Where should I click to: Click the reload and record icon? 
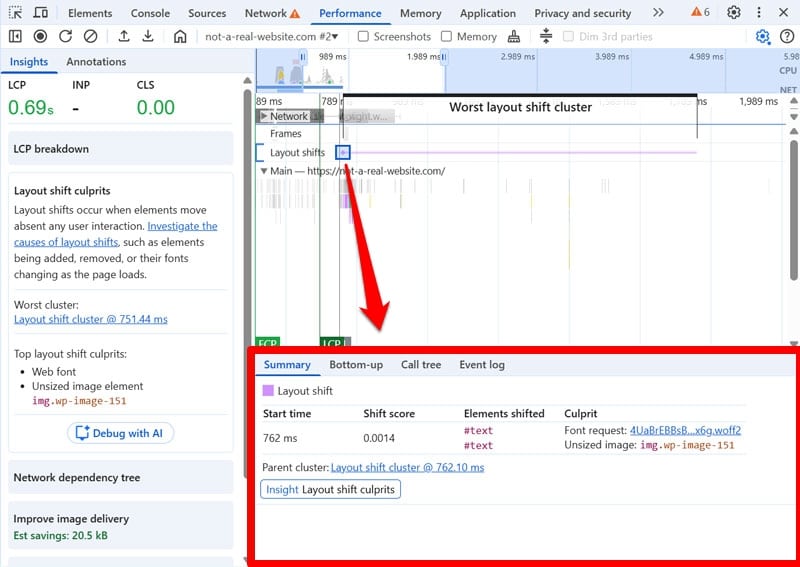pyautogui.click(x=66, y=36)
